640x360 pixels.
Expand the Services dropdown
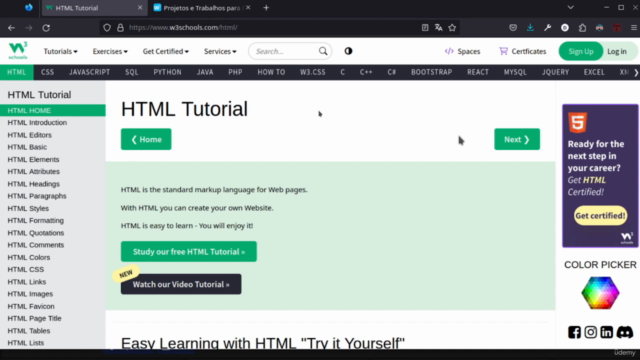220,51
